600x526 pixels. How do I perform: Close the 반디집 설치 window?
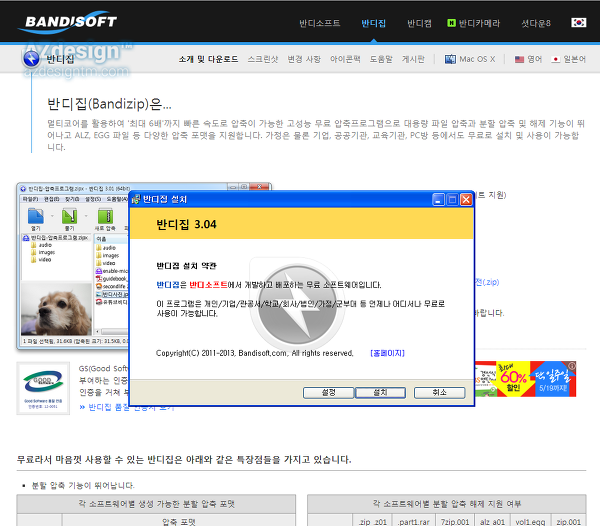[x=466, y=200]
